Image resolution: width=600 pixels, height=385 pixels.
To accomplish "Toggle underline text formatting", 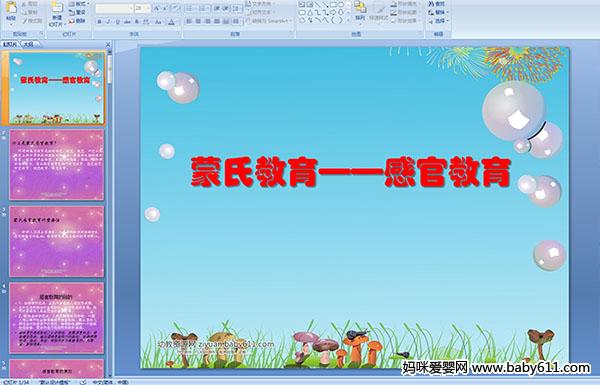I will (118, 22).
